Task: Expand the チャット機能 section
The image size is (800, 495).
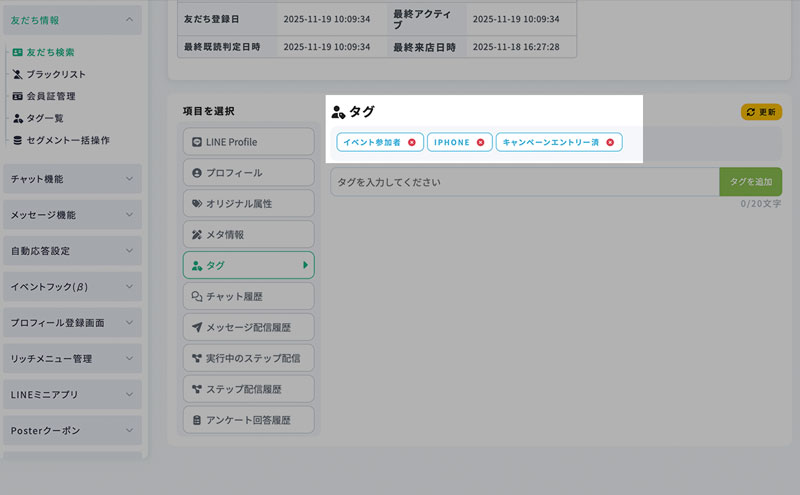Action: point(72,179)
